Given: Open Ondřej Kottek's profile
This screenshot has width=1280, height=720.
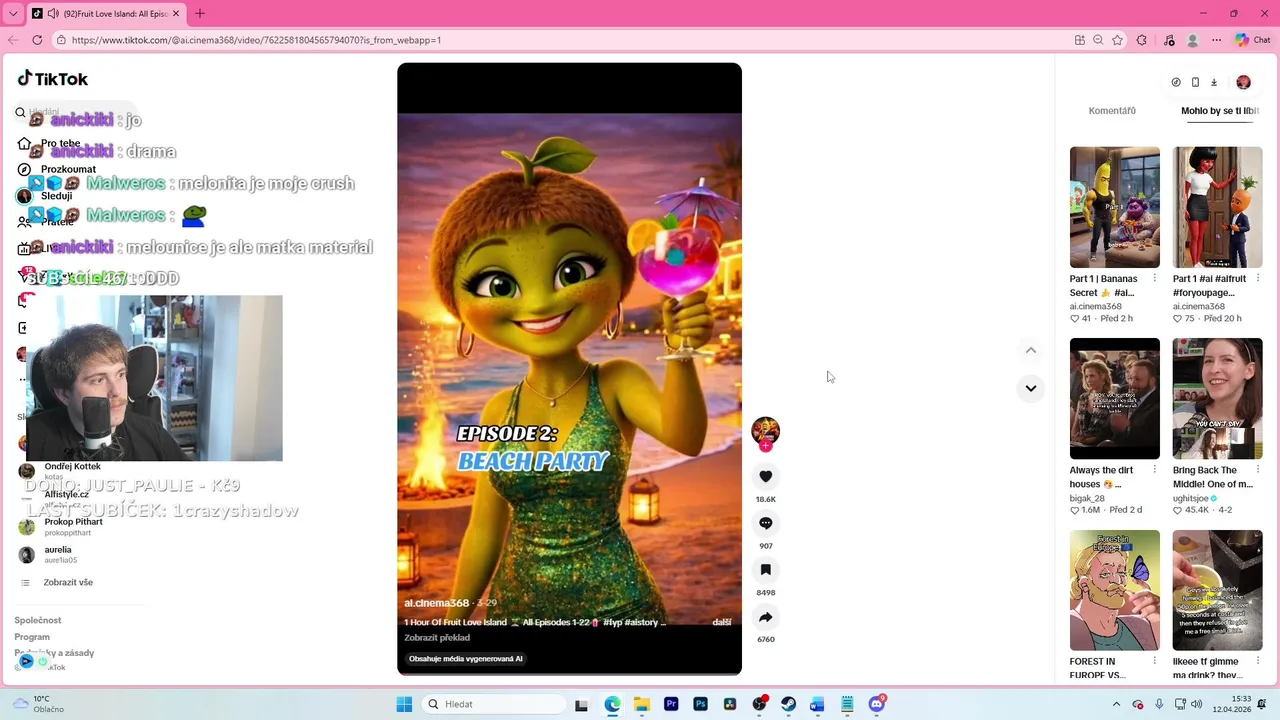Looking at the screenshot, I should coord(72,467).
